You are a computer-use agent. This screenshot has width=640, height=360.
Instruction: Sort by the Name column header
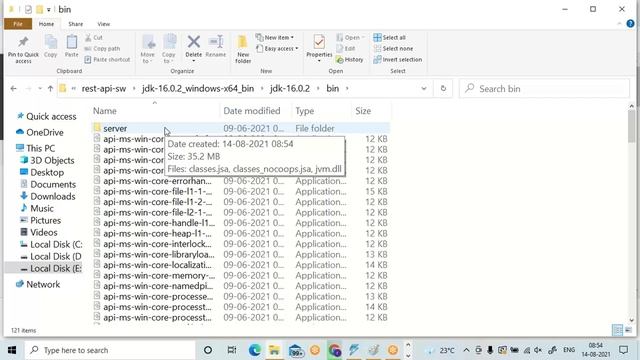154,111
